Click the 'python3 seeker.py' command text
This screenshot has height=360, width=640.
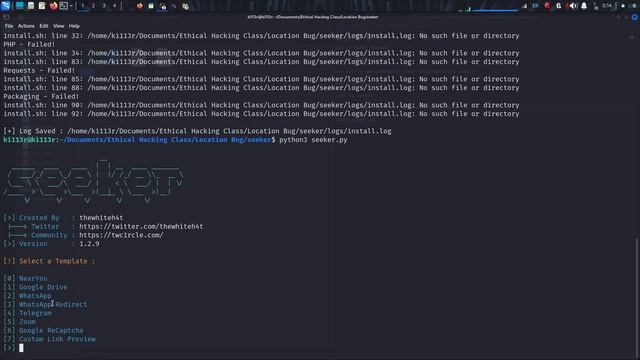click(313, 140)
